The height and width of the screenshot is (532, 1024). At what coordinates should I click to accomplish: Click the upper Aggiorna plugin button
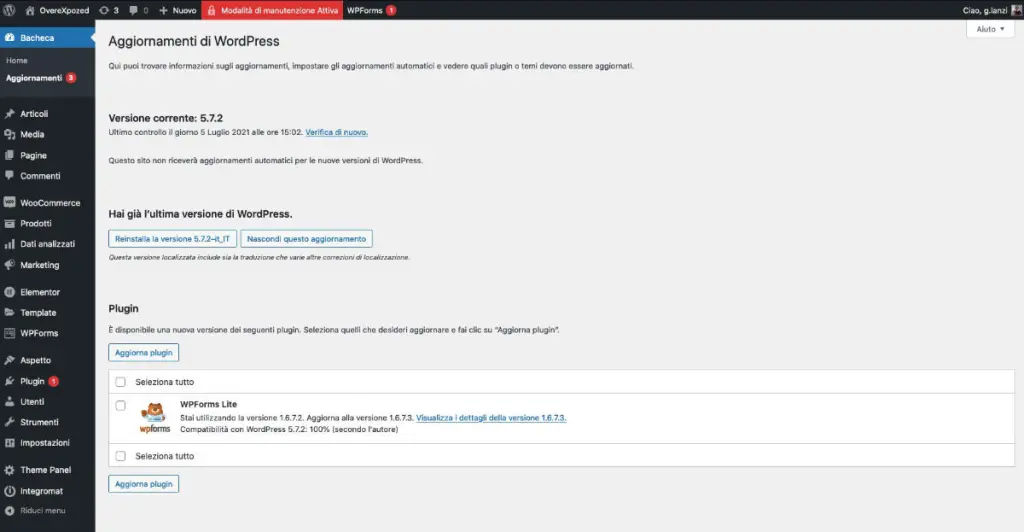pos(144,352)
